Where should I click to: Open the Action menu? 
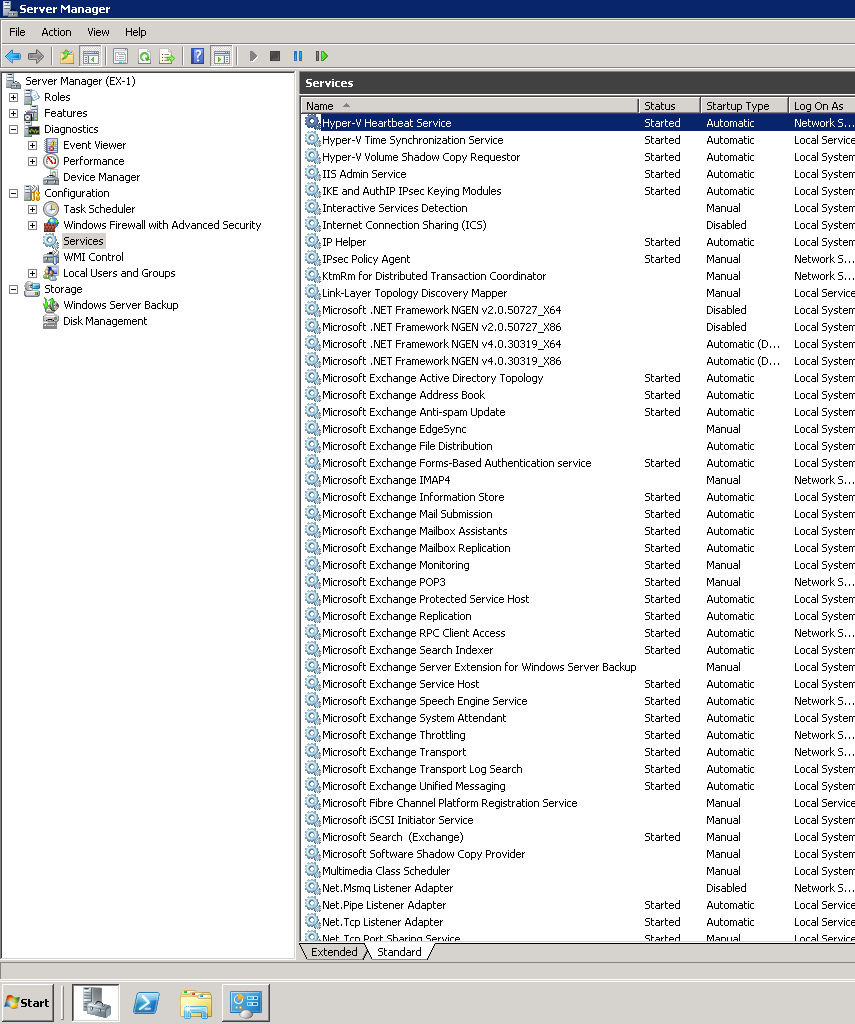click(56, 32)
